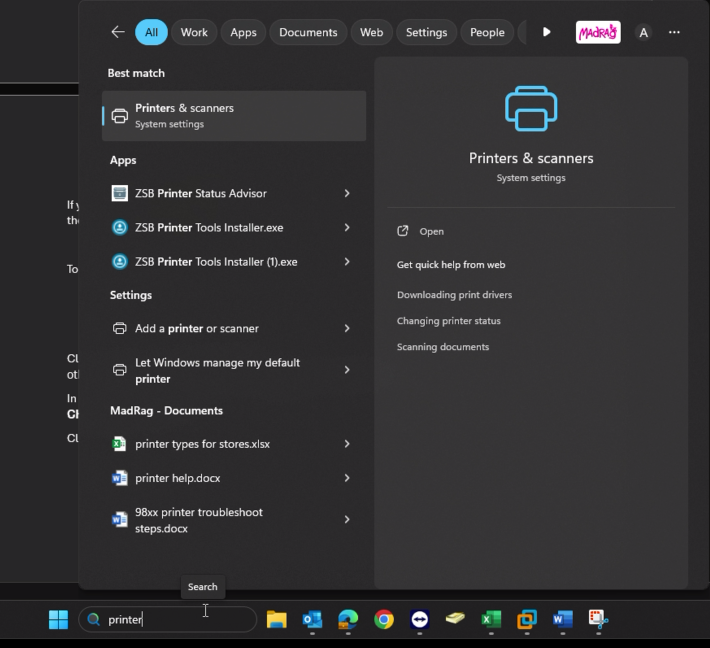Click ZSB Printer Tools Installer.exe icon
The width and height of the screenshot is (710, 648).
tap(120, 227)
